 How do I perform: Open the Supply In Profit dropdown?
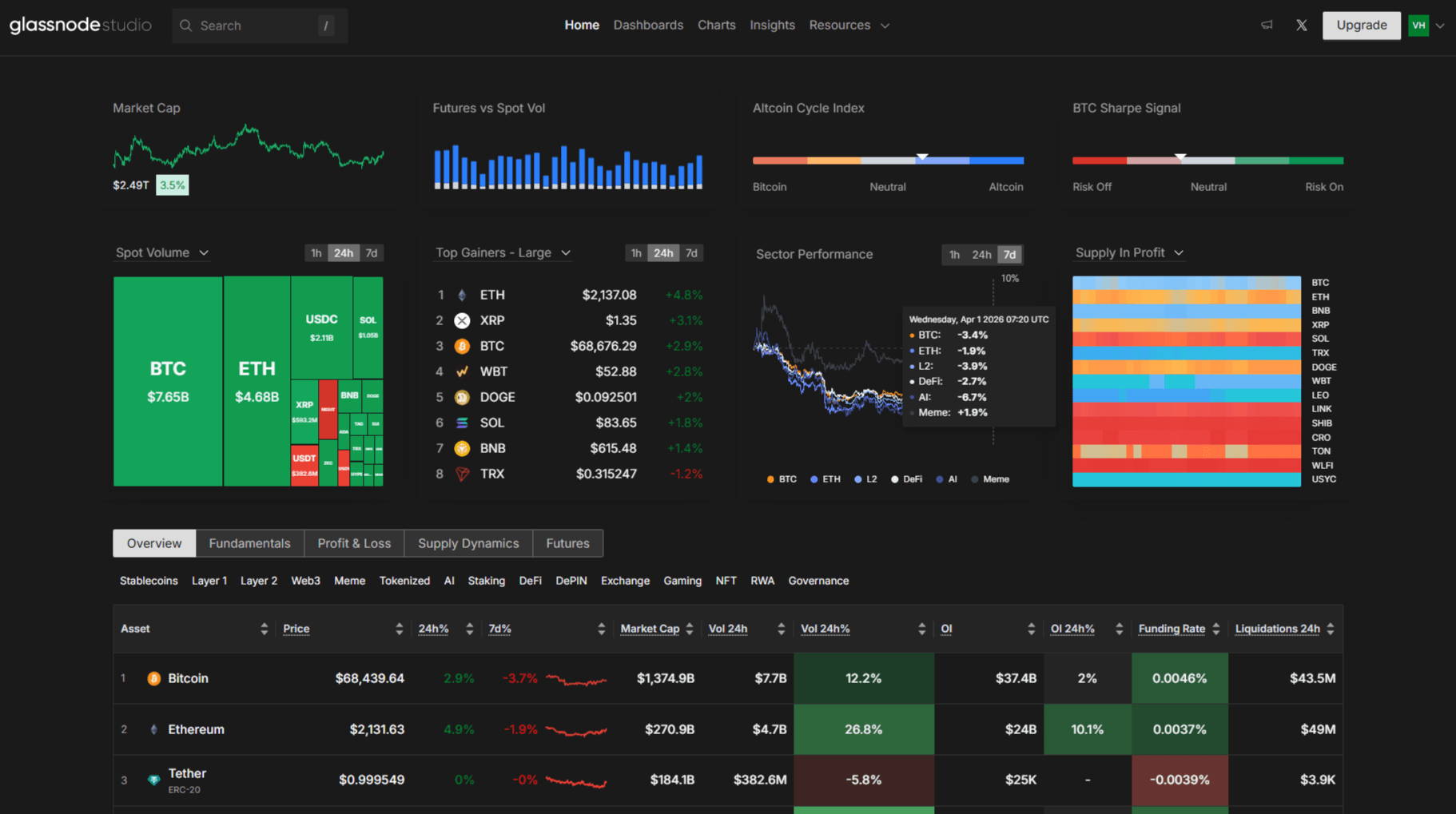tap(1180, 252)
